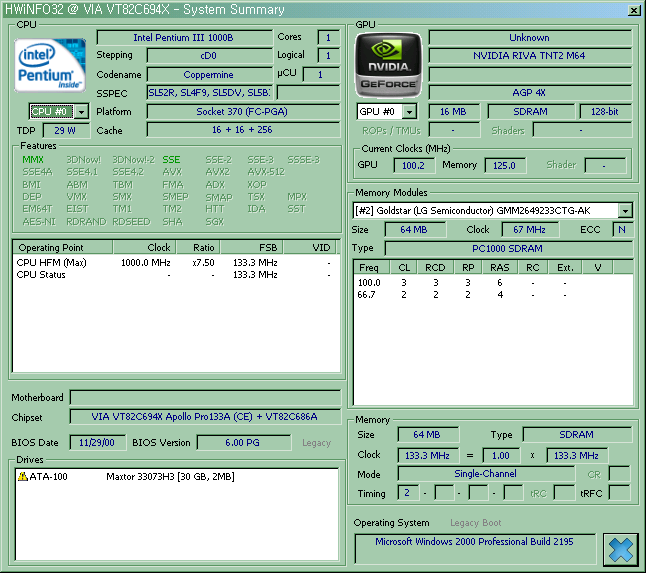The height and width of the screenshot is (573, 646).
Task: Click the NVIDIA GeForce logo
Action: [x=388, y=65]
